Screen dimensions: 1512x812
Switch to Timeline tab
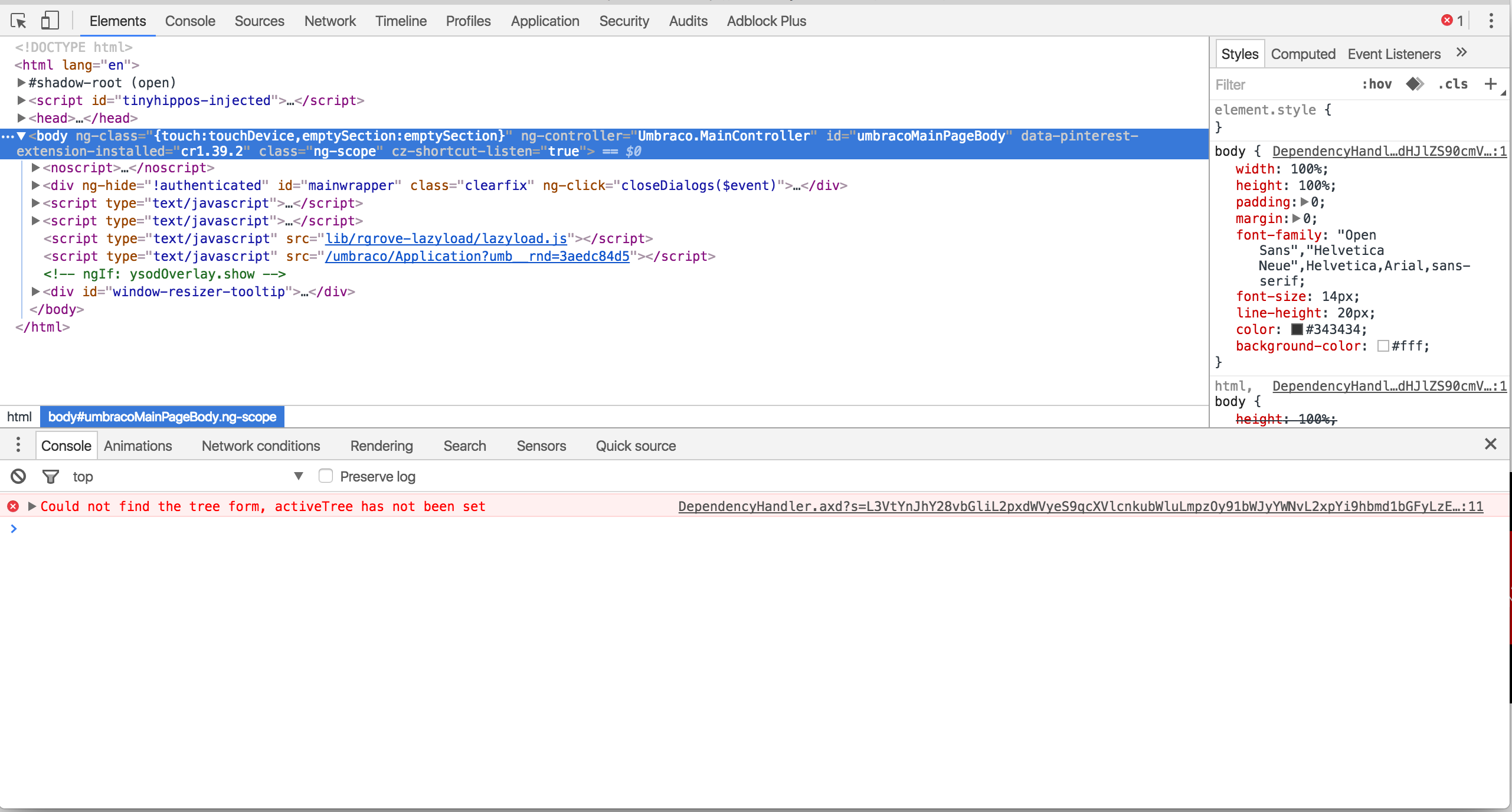[401, 21]
